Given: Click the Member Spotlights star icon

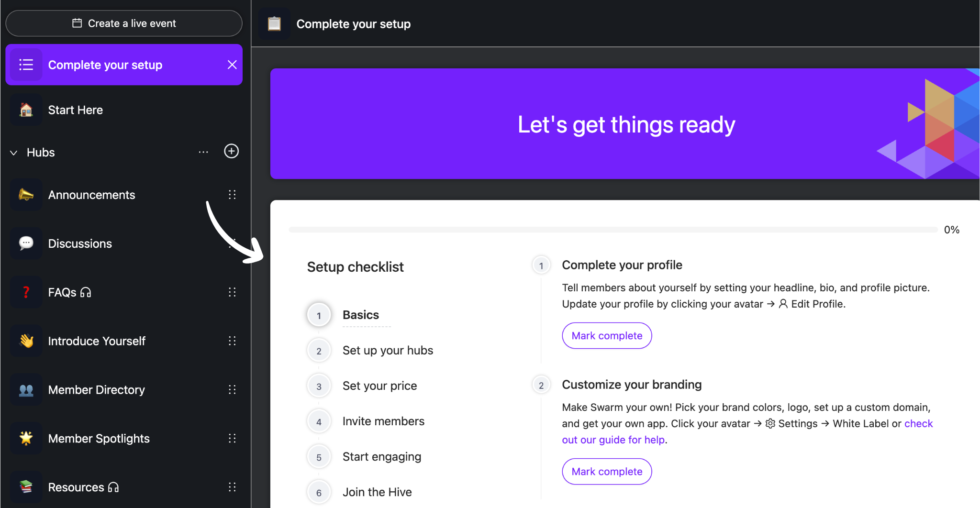Looking at the screenshot, I should pyautogui.click(x=27, y=438).
